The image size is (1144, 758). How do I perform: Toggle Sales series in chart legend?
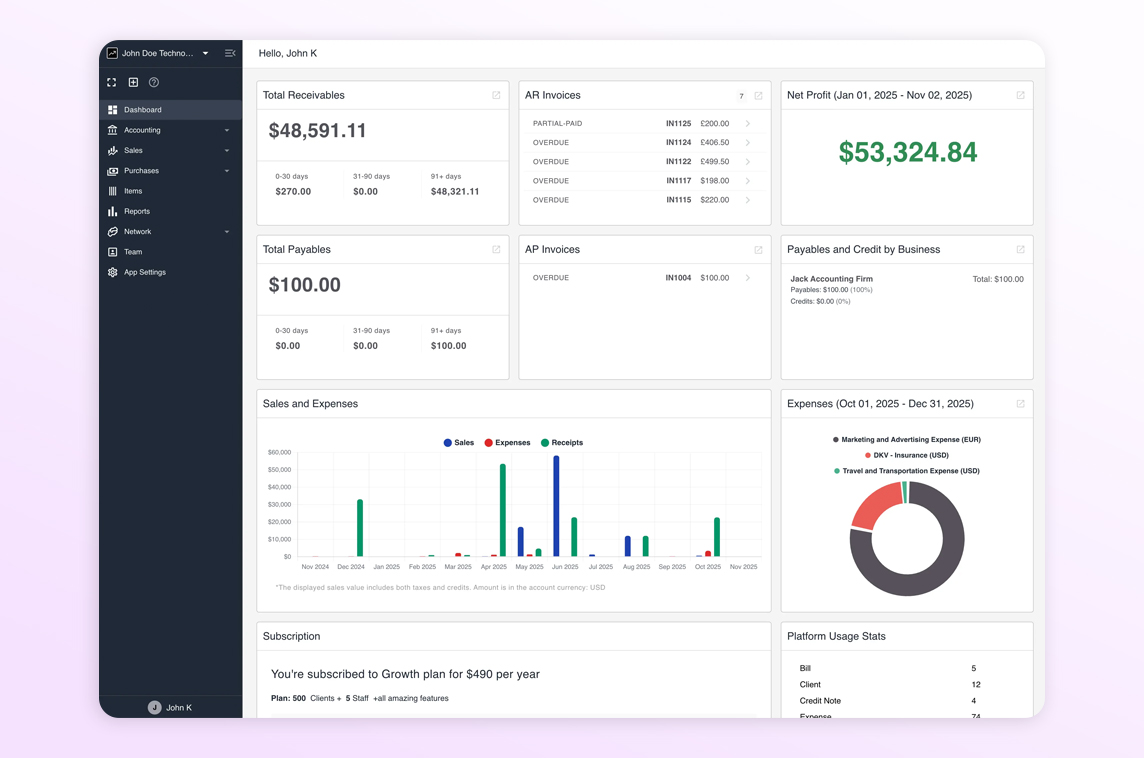459,442
